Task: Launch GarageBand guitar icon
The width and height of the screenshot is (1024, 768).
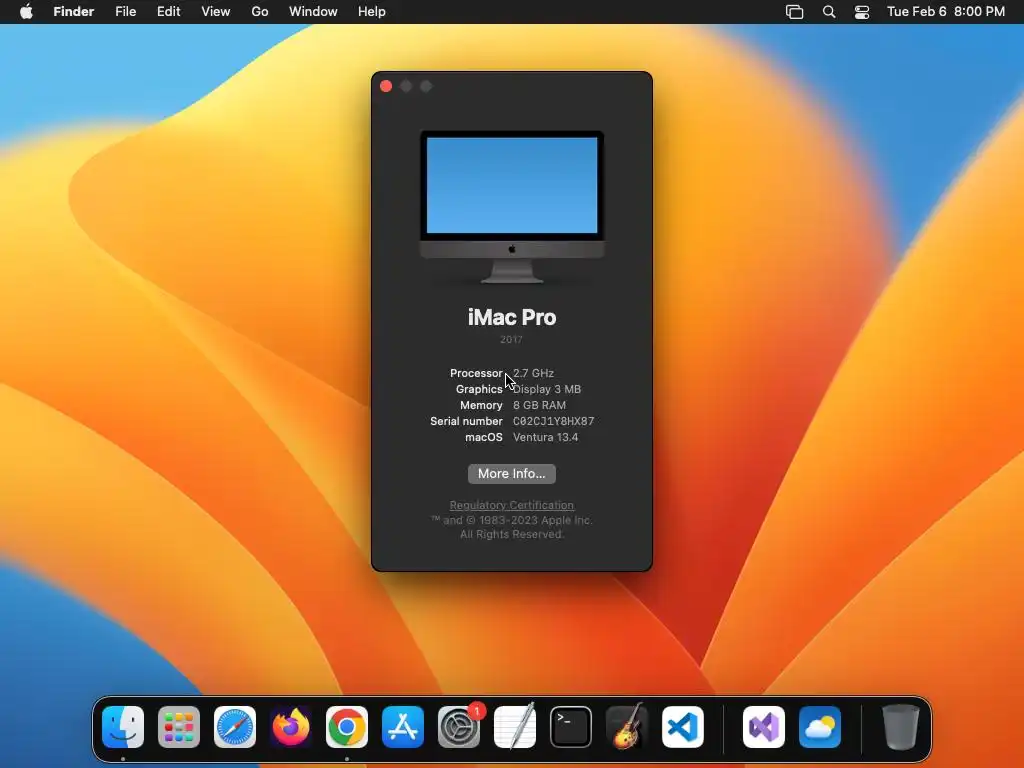Action: 627,727
